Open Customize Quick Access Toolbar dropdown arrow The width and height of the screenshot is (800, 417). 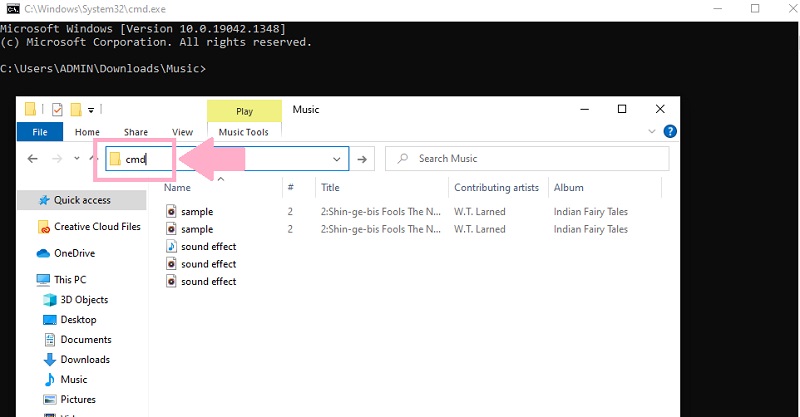point(91,109)
